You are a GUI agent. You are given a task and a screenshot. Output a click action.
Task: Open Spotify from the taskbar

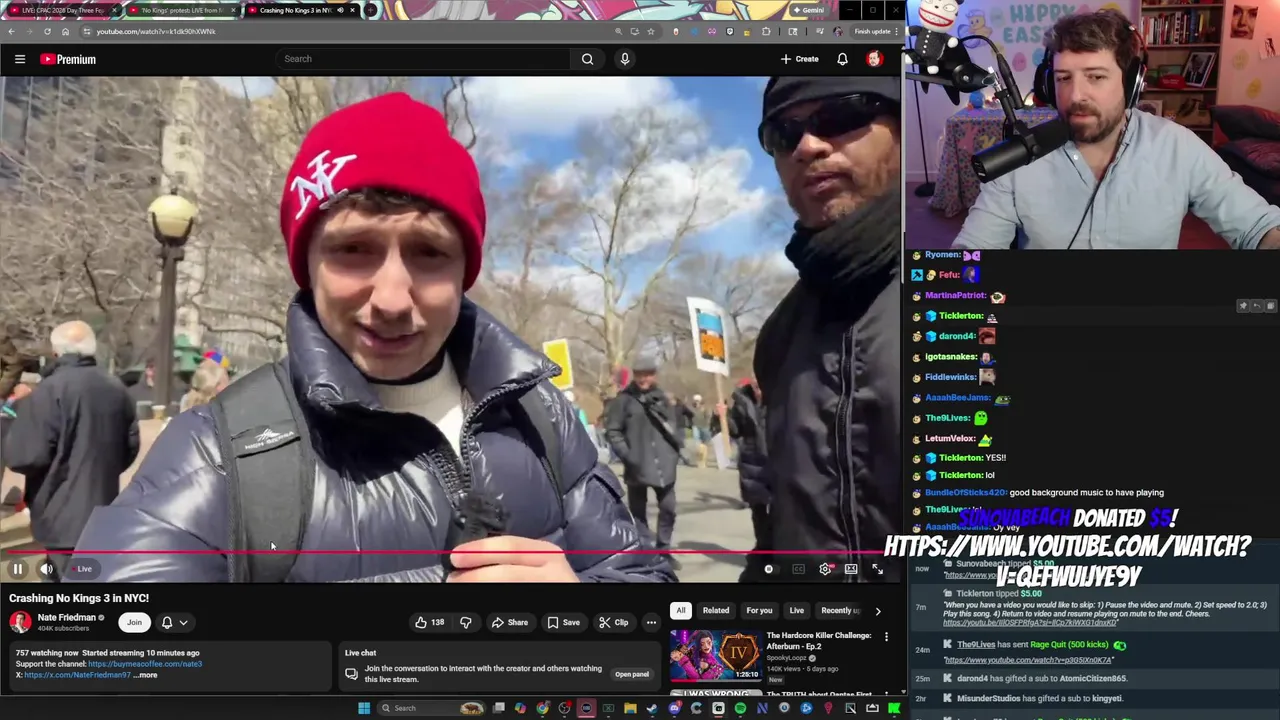pyautogui.click(x=740, y=708)
